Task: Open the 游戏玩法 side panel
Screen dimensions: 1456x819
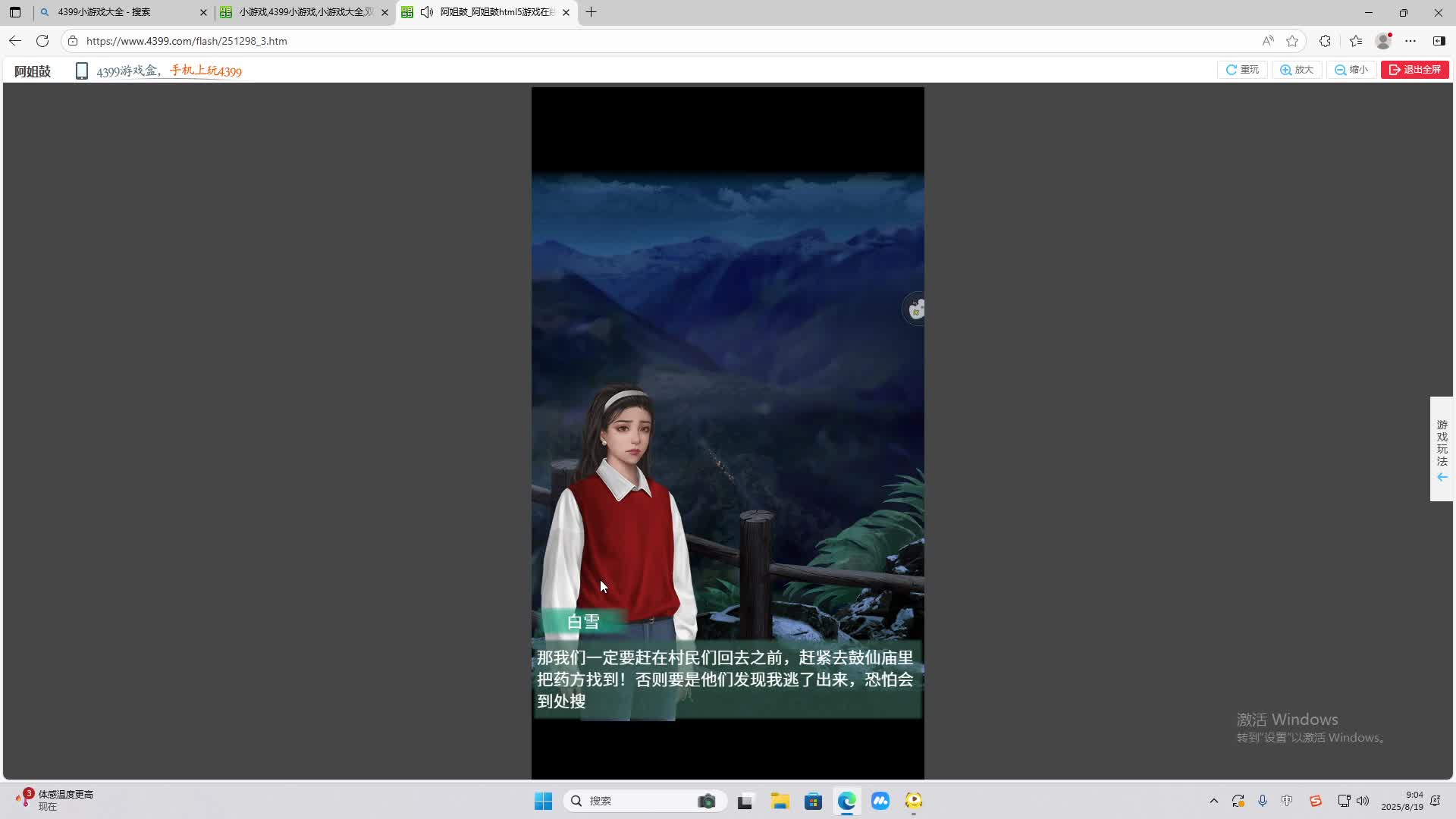Action: click(1442, 449)
